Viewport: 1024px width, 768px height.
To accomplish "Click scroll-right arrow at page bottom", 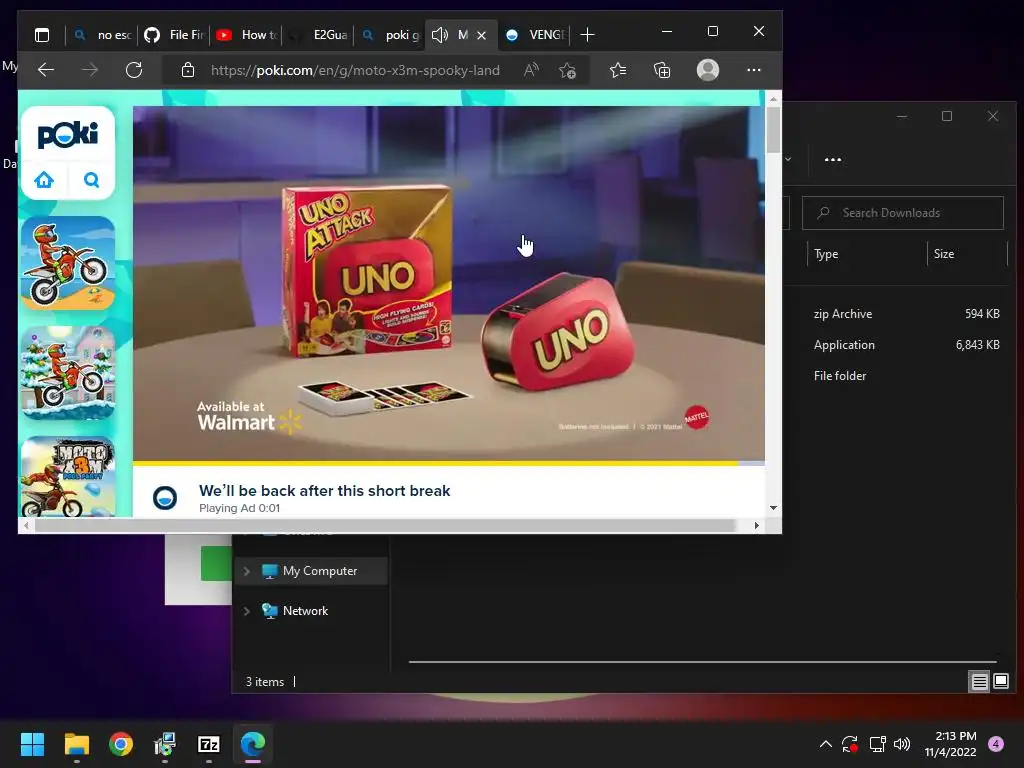I will (756, 526).
